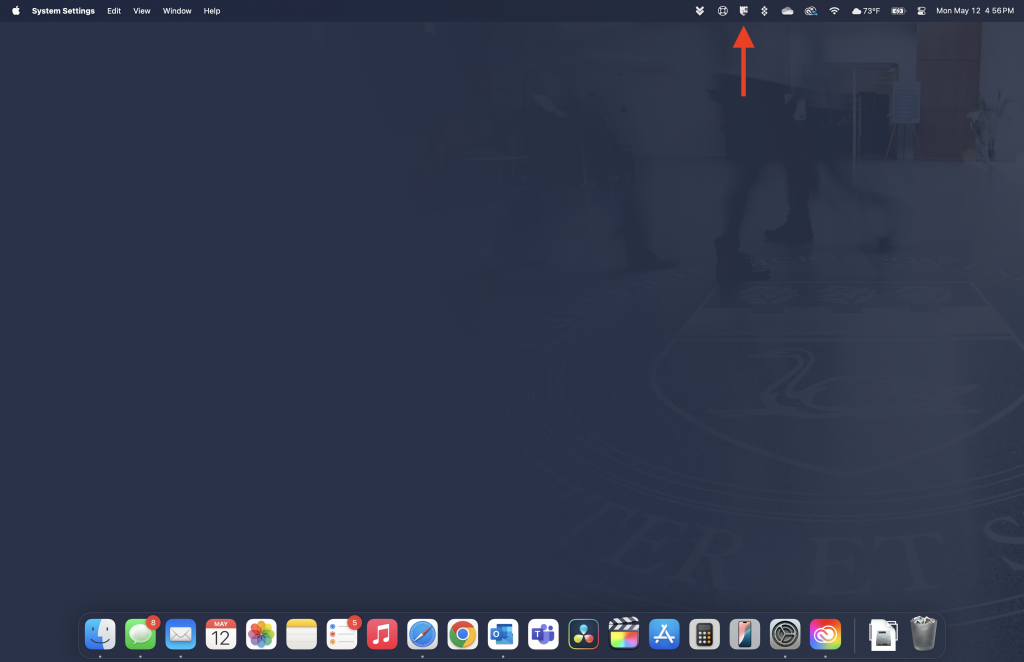Viewport: 1024px width, 662px height.
Task: Open the Apple menu
Action: (16, 11)
